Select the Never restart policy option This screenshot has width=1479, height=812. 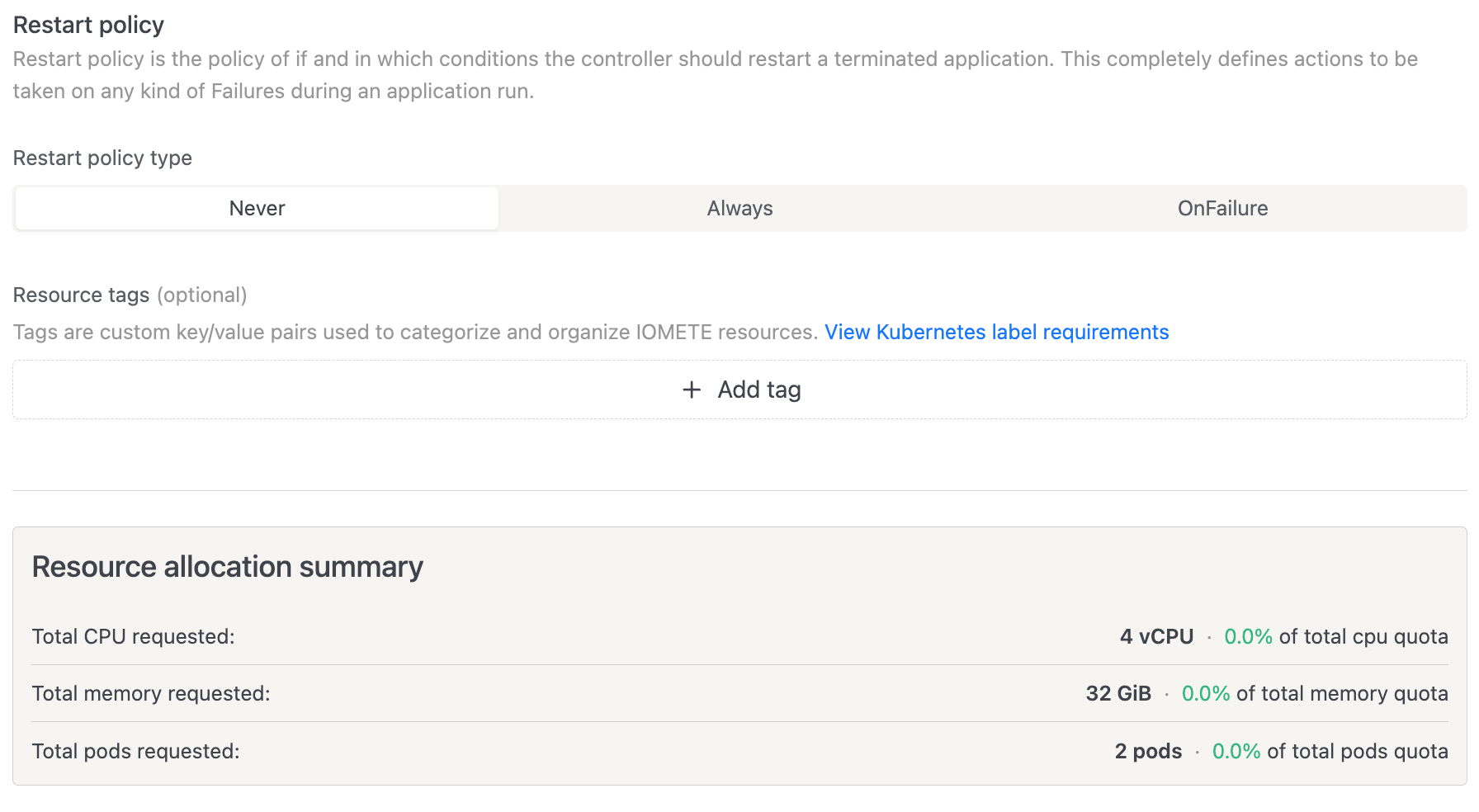tap(257, 209)
